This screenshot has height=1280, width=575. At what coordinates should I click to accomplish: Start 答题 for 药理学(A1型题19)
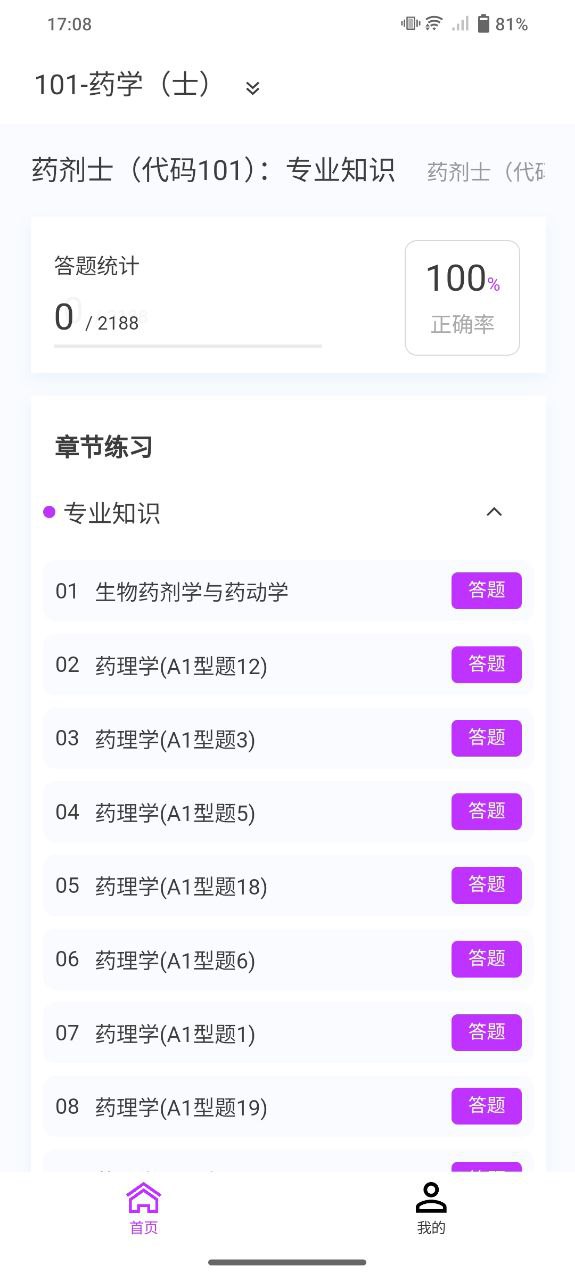coord(487,1106)
